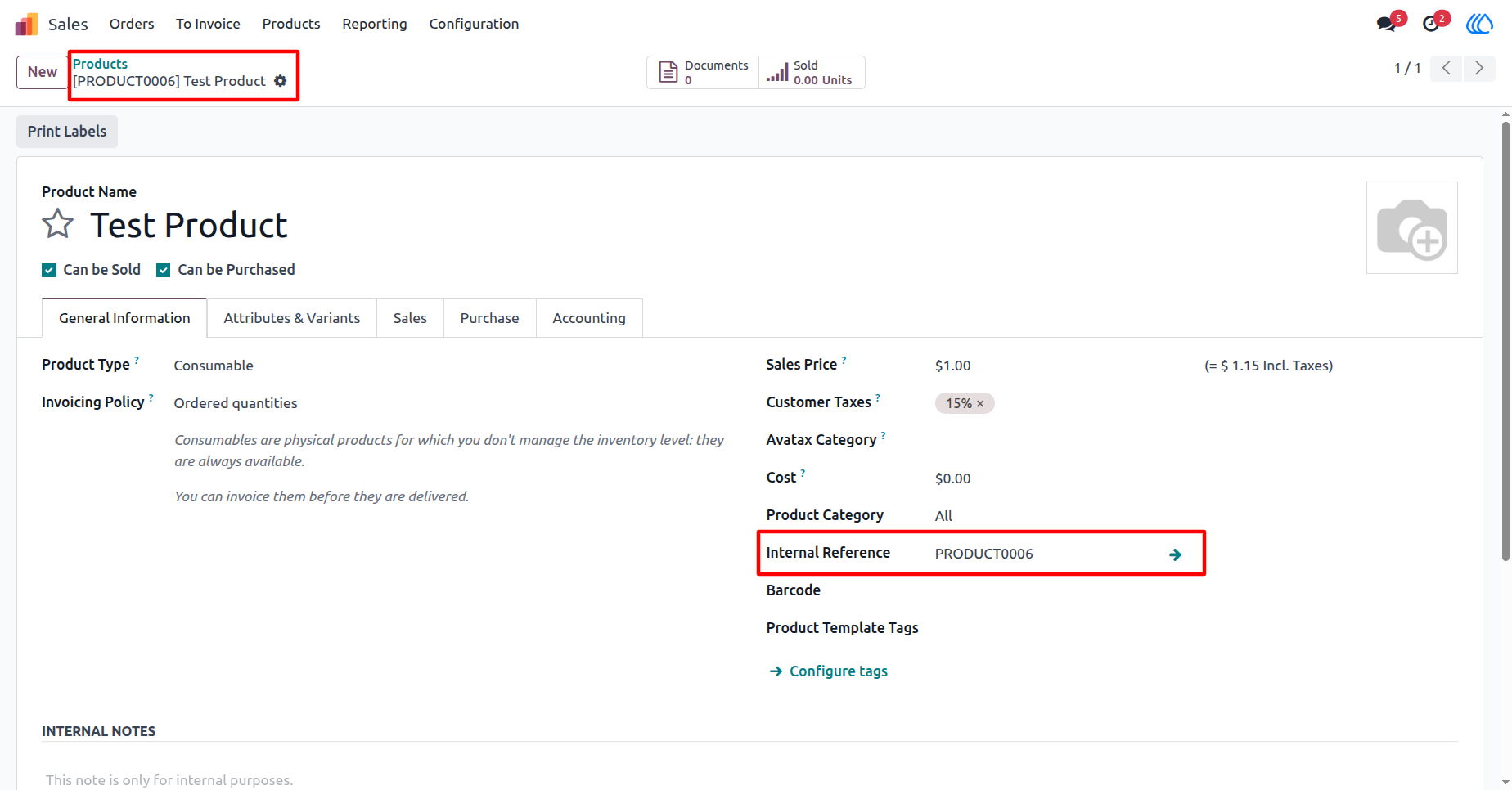
Task: Open the discuss messages chat icon
Action: point(1386,24)
